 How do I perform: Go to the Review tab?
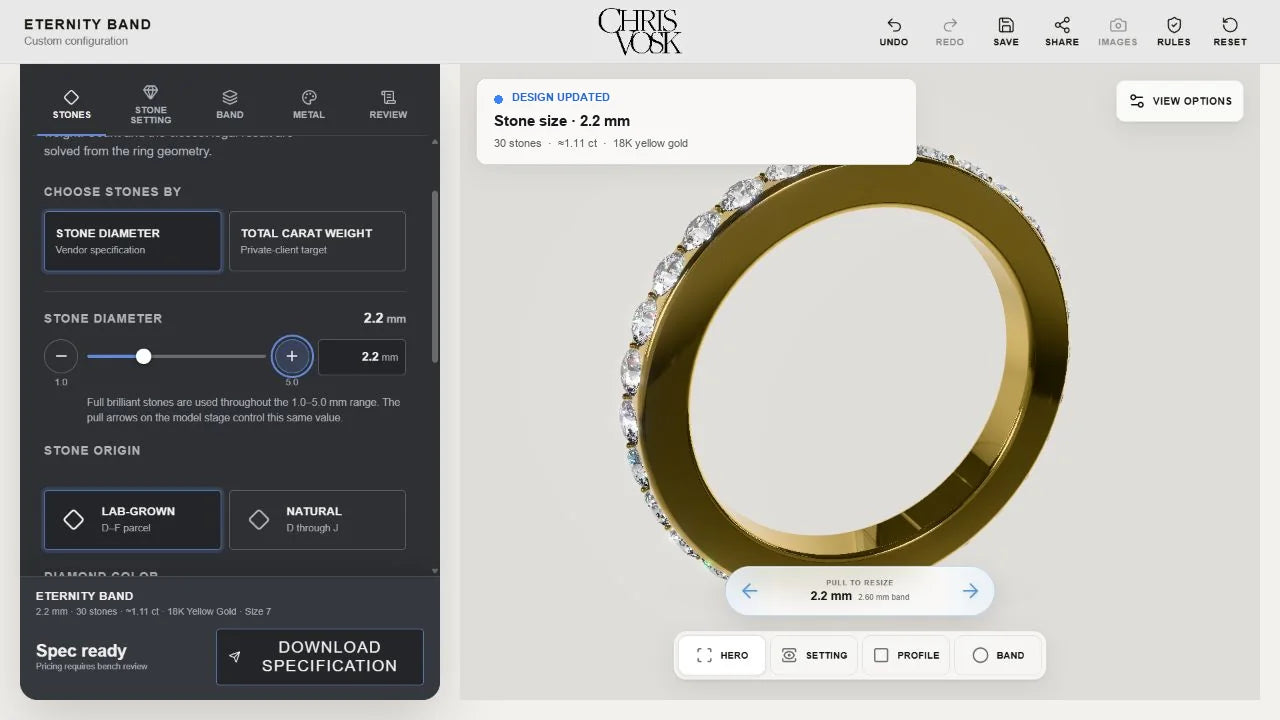388,104
